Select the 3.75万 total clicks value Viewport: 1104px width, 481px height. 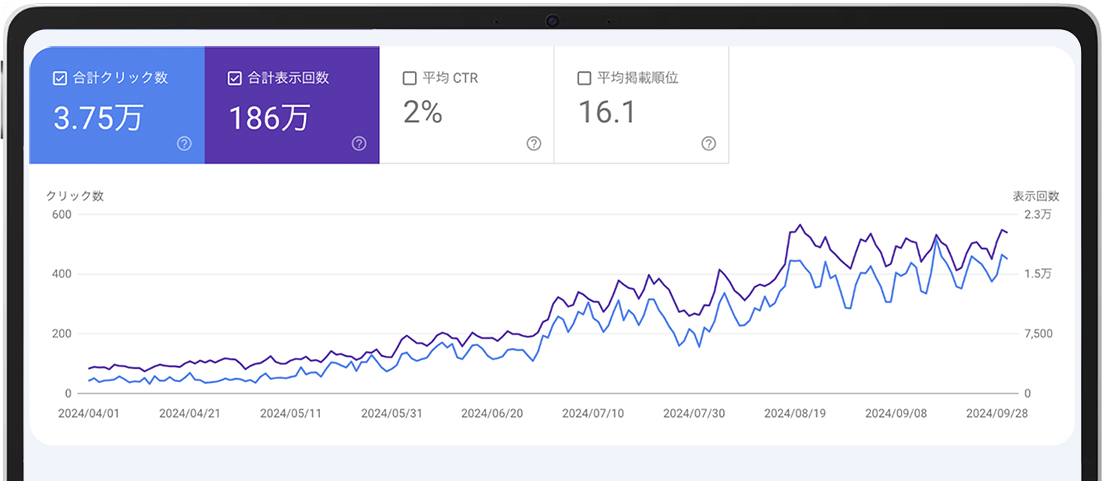pos(98,118)
